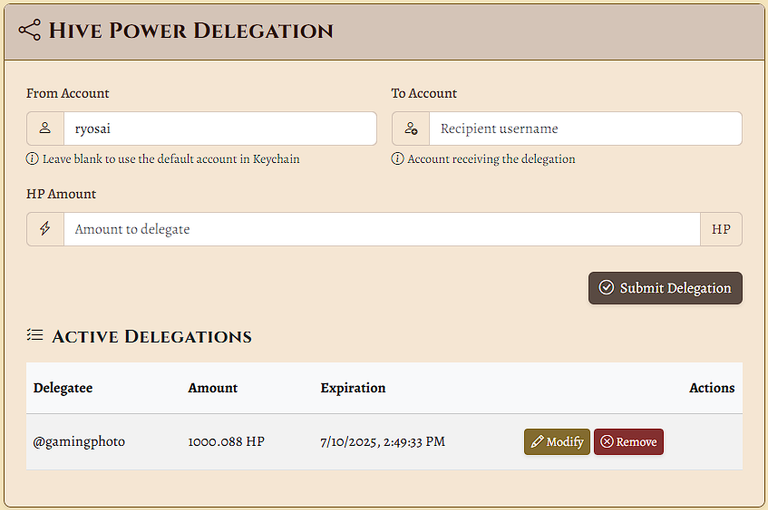Click the Active Delegations heading
Screen dimensions: 768x510
point(152,337)
